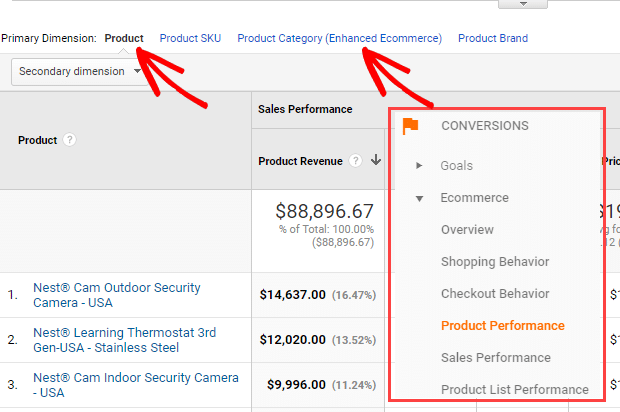
Task: Open the Ecommerce Overview report
Action: pos(467,230)
